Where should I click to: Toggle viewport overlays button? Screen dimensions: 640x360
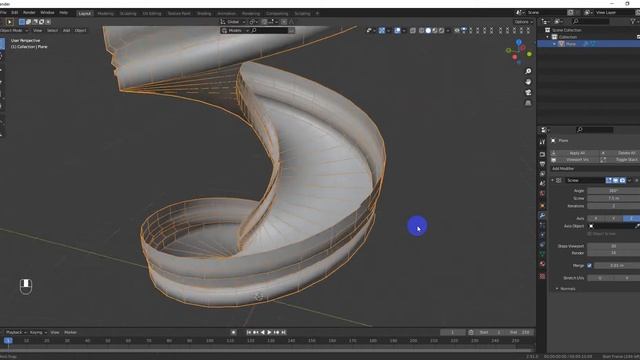(x=397, y=30)
